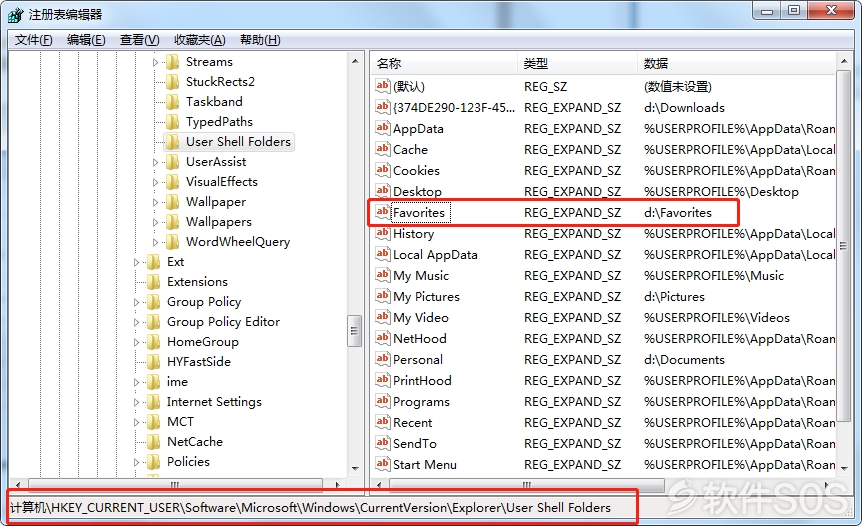Click the d:\Favorites data cell
Viewport: 862px width, 526px height.
pos(677,213)
